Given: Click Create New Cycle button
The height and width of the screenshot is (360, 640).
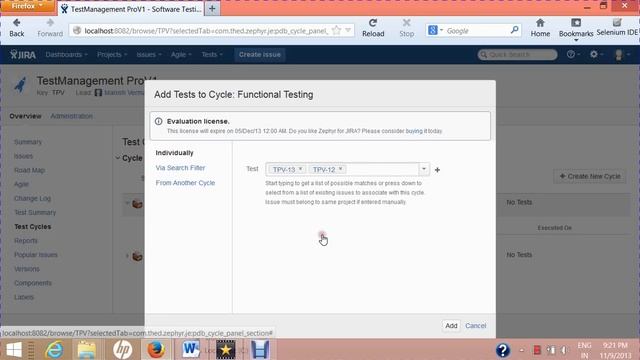Looking at the screenshot, I should [x=590, y=176].
